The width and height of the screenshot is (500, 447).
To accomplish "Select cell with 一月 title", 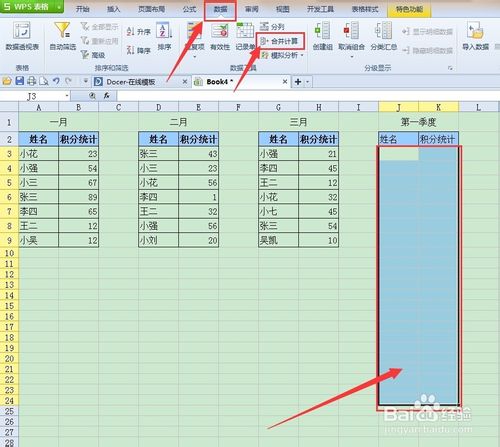I will 59,122.
